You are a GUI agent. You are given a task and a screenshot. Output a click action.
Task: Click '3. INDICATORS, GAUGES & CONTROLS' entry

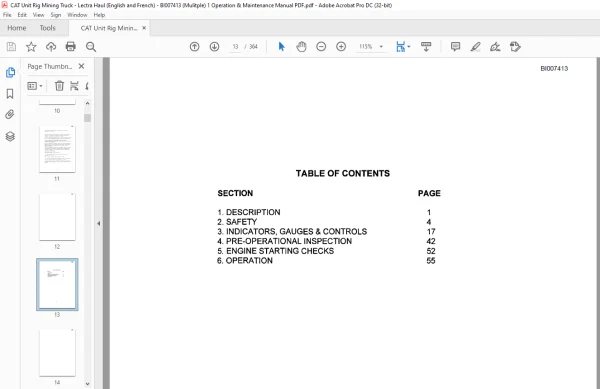(292, 231)
